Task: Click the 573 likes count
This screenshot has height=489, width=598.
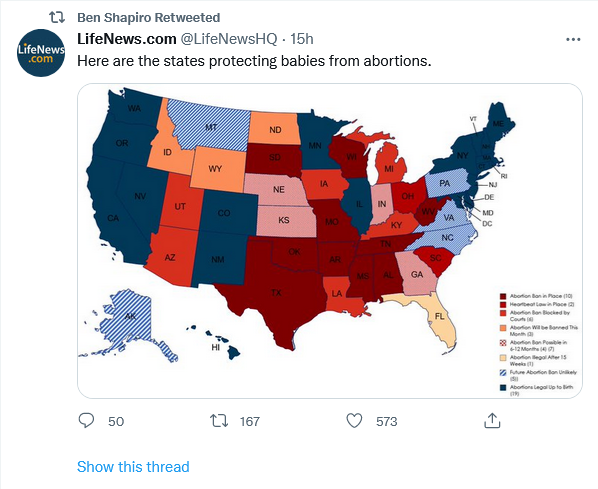Action: (x=387, y=421)
